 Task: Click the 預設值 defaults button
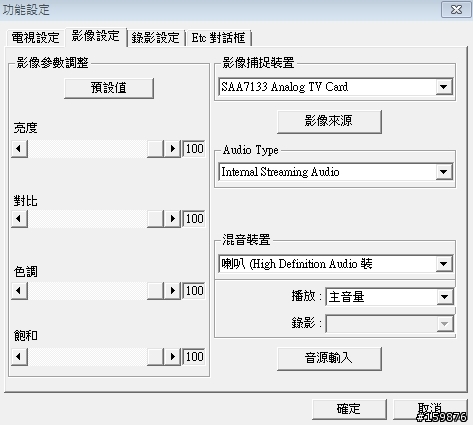pyautogui.click(x=109, y=88)
